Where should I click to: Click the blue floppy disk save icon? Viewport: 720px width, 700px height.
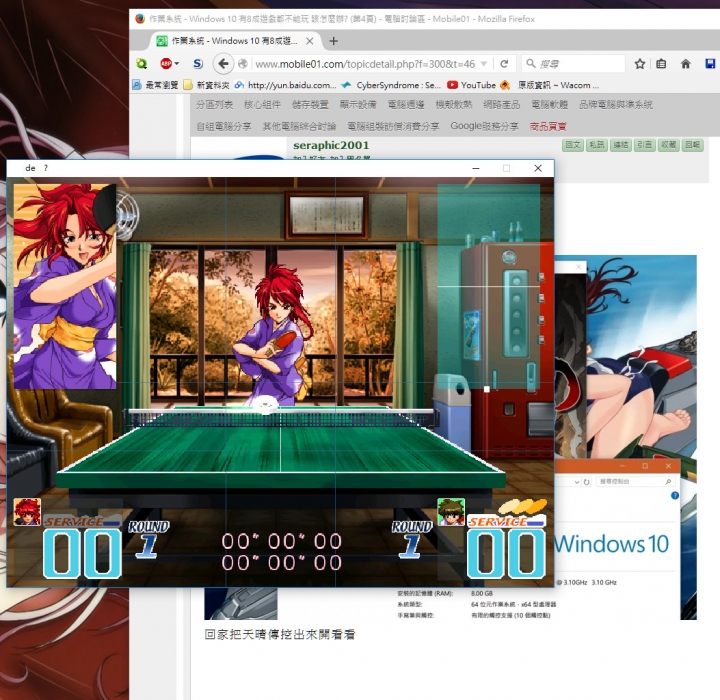(x=710, y=64)
